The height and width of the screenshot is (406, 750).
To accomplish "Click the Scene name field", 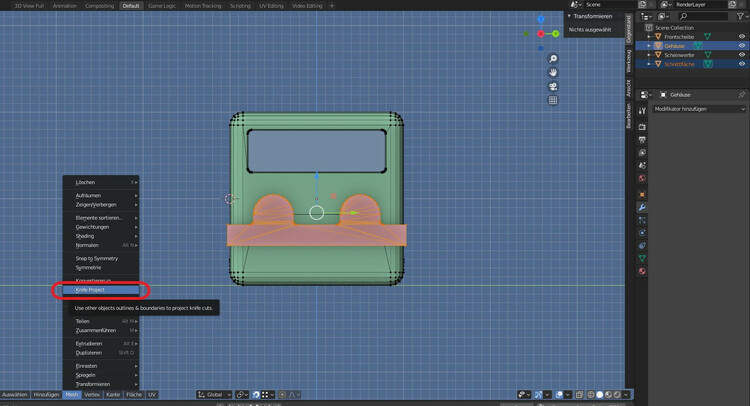I will pyautogui.click(x=605, y=5).
